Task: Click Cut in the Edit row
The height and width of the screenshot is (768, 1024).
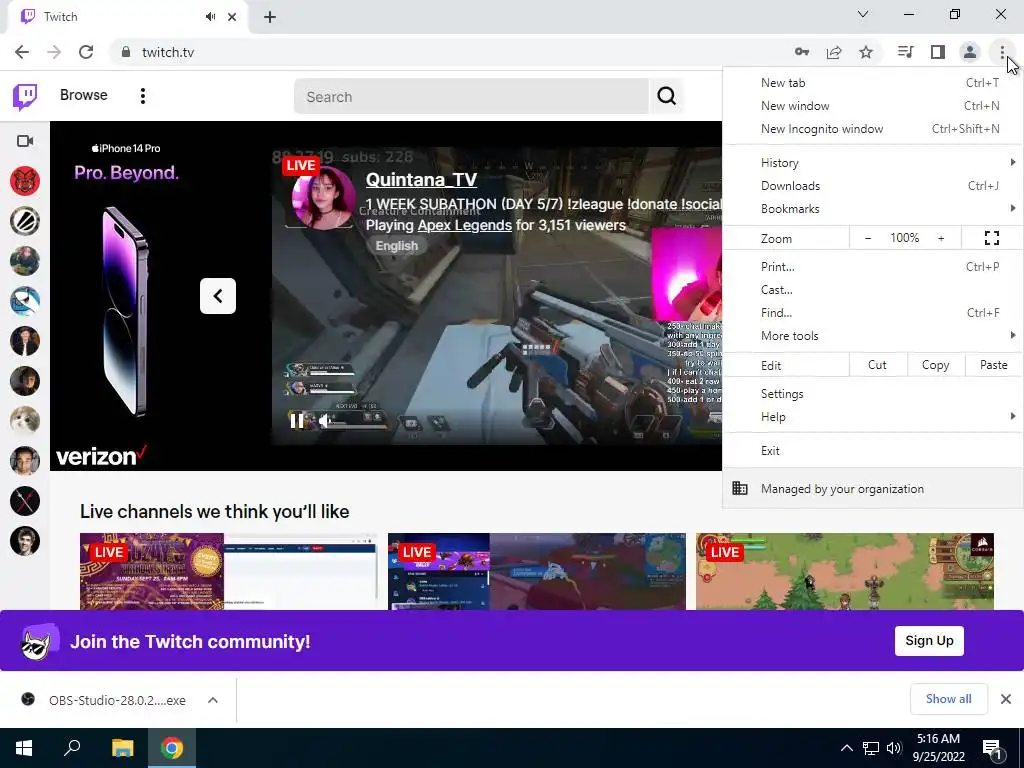Action: (x=877, y=365)
